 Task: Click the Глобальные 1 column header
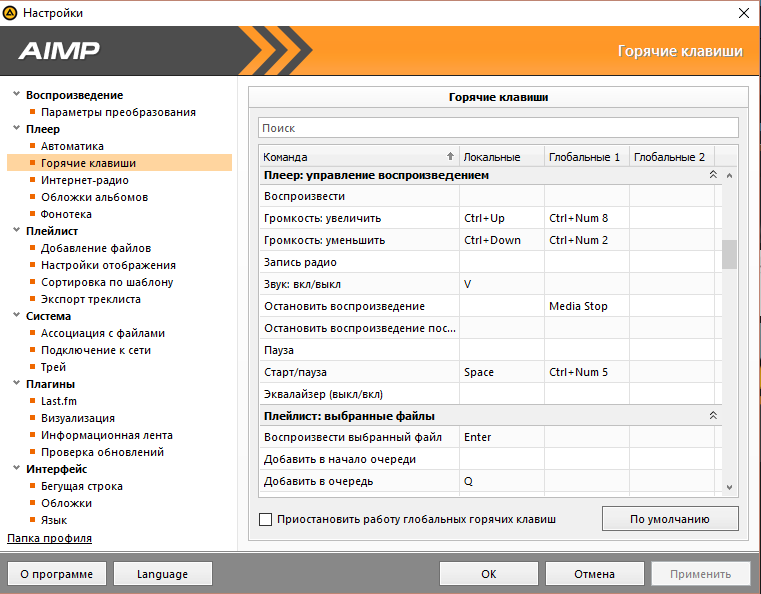[586, 157]
